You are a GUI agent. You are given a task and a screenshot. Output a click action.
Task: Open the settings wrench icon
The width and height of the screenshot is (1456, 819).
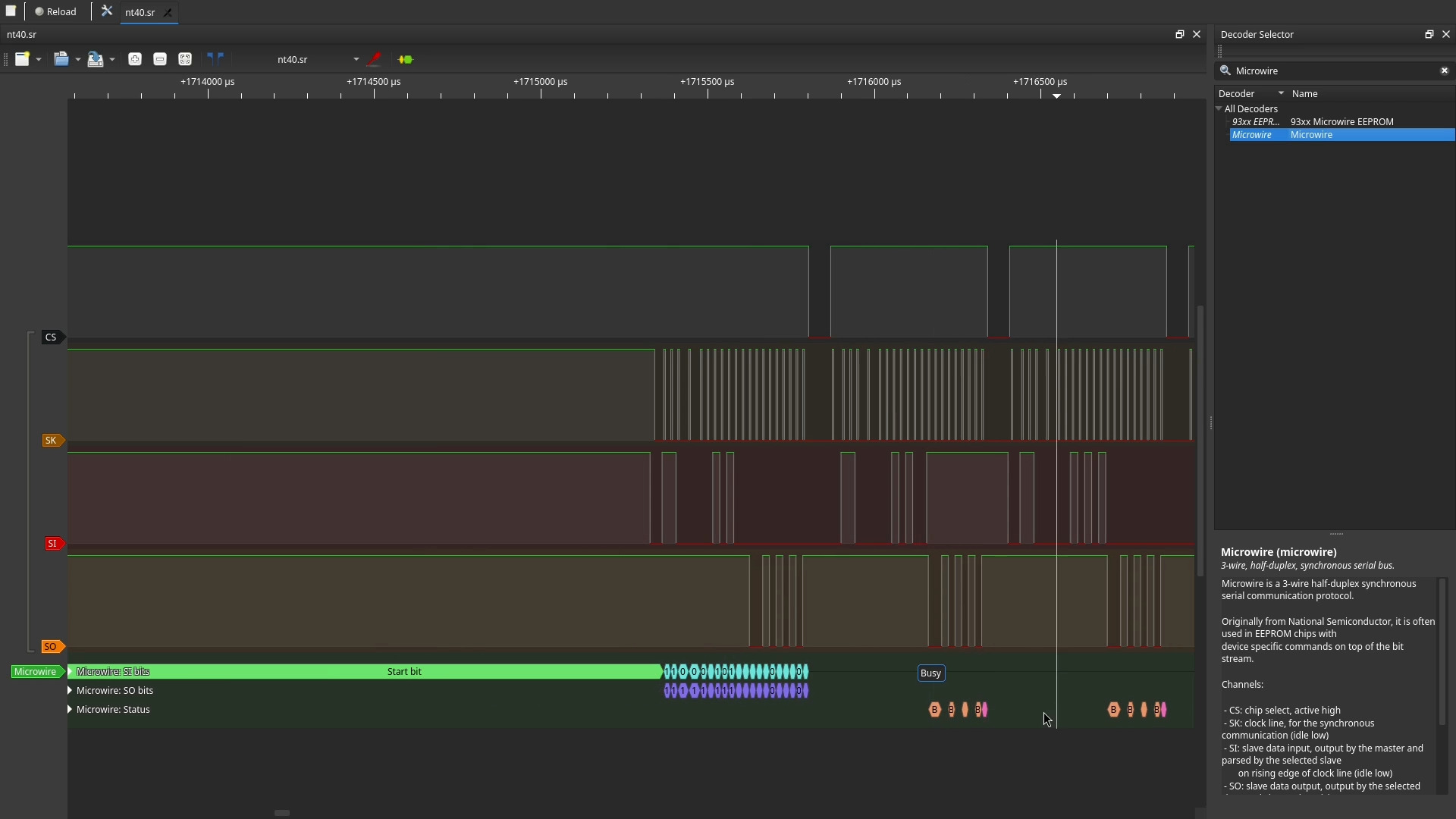coord(107,11)
